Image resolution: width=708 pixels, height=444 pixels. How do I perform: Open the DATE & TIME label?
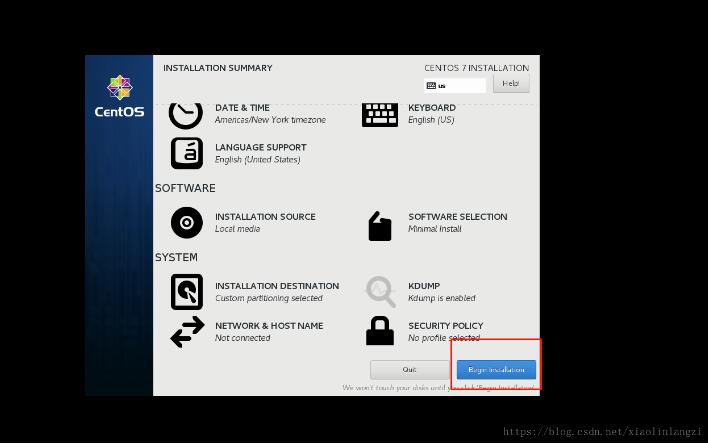click(242, 108)
